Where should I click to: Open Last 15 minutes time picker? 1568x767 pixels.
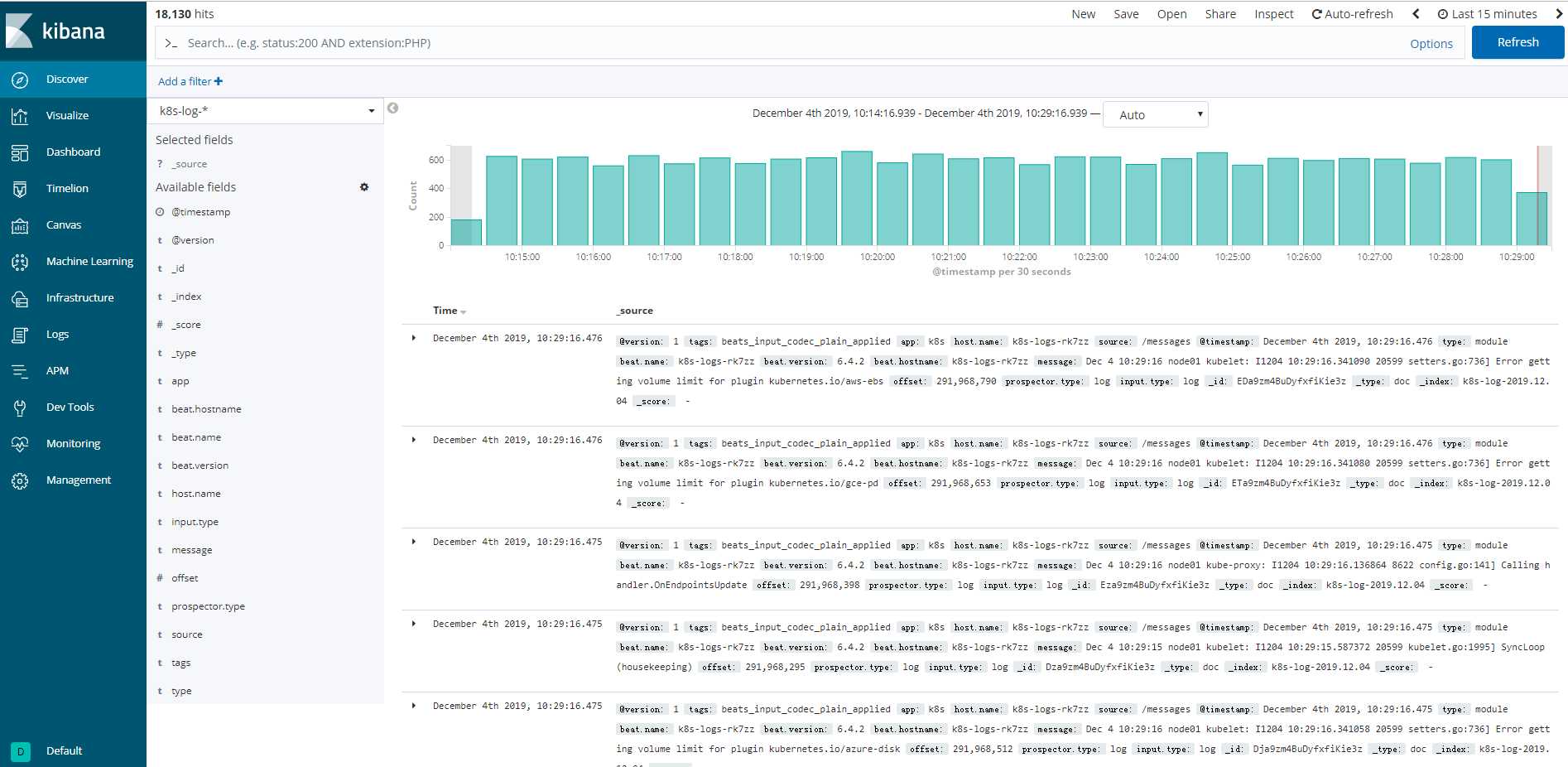1488,14
